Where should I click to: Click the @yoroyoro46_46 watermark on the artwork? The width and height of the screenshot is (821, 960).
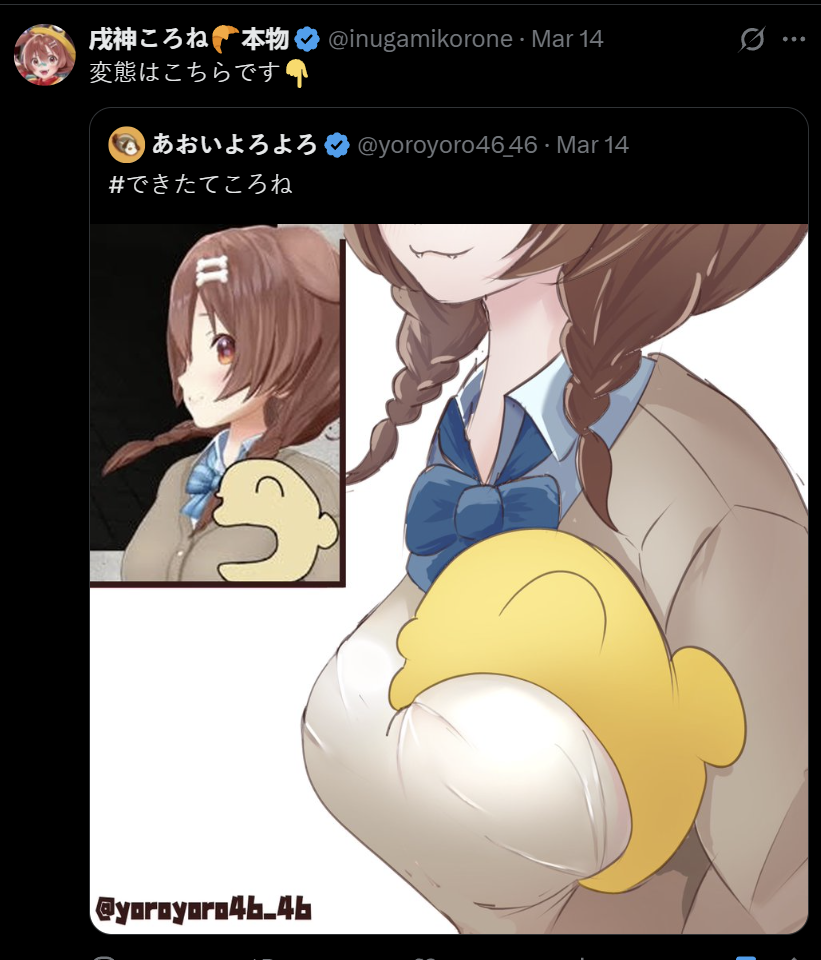point(203,910)
